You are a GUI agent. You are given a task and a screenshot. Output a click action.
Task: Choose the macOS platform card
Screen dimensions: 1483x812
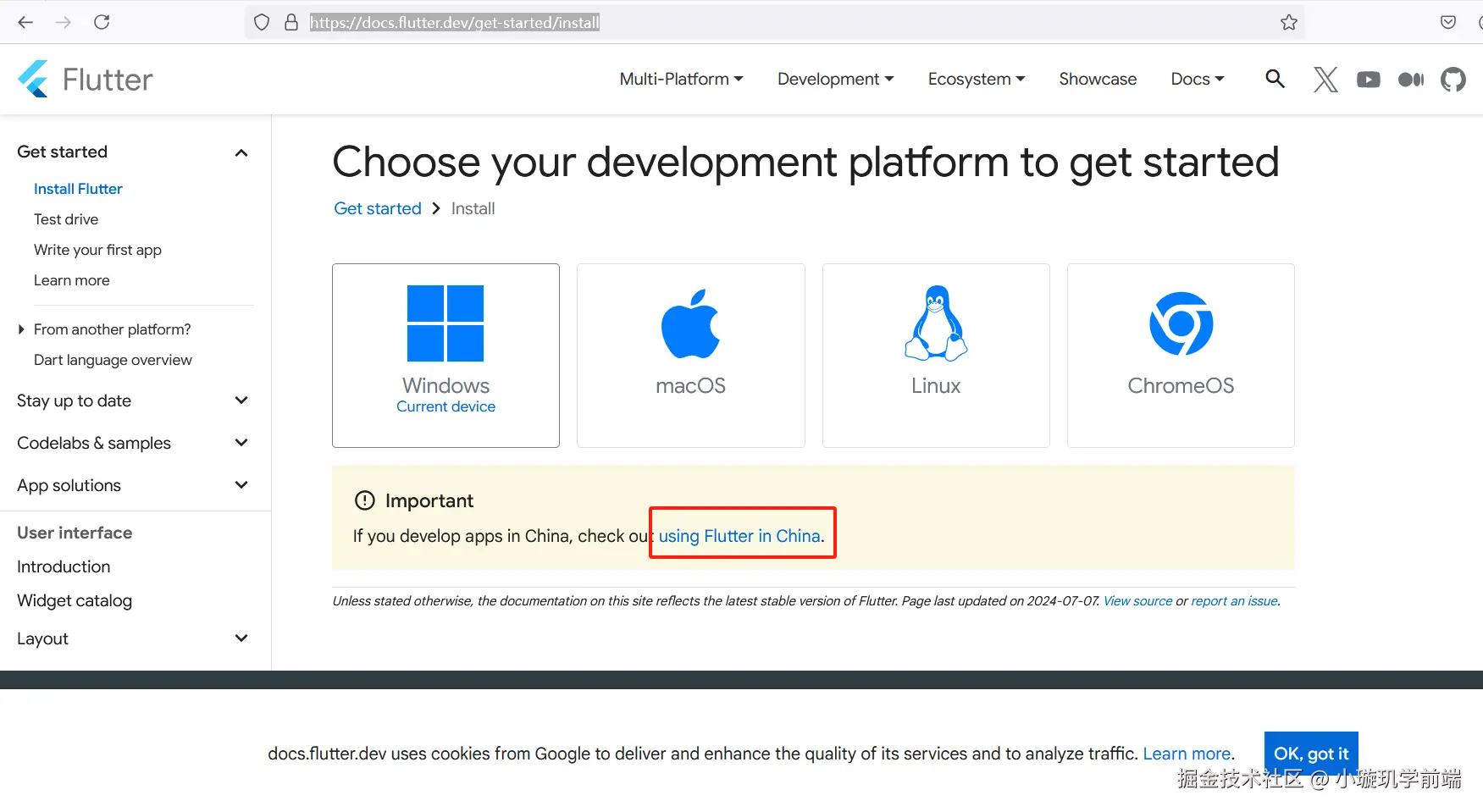pos(690,355)
